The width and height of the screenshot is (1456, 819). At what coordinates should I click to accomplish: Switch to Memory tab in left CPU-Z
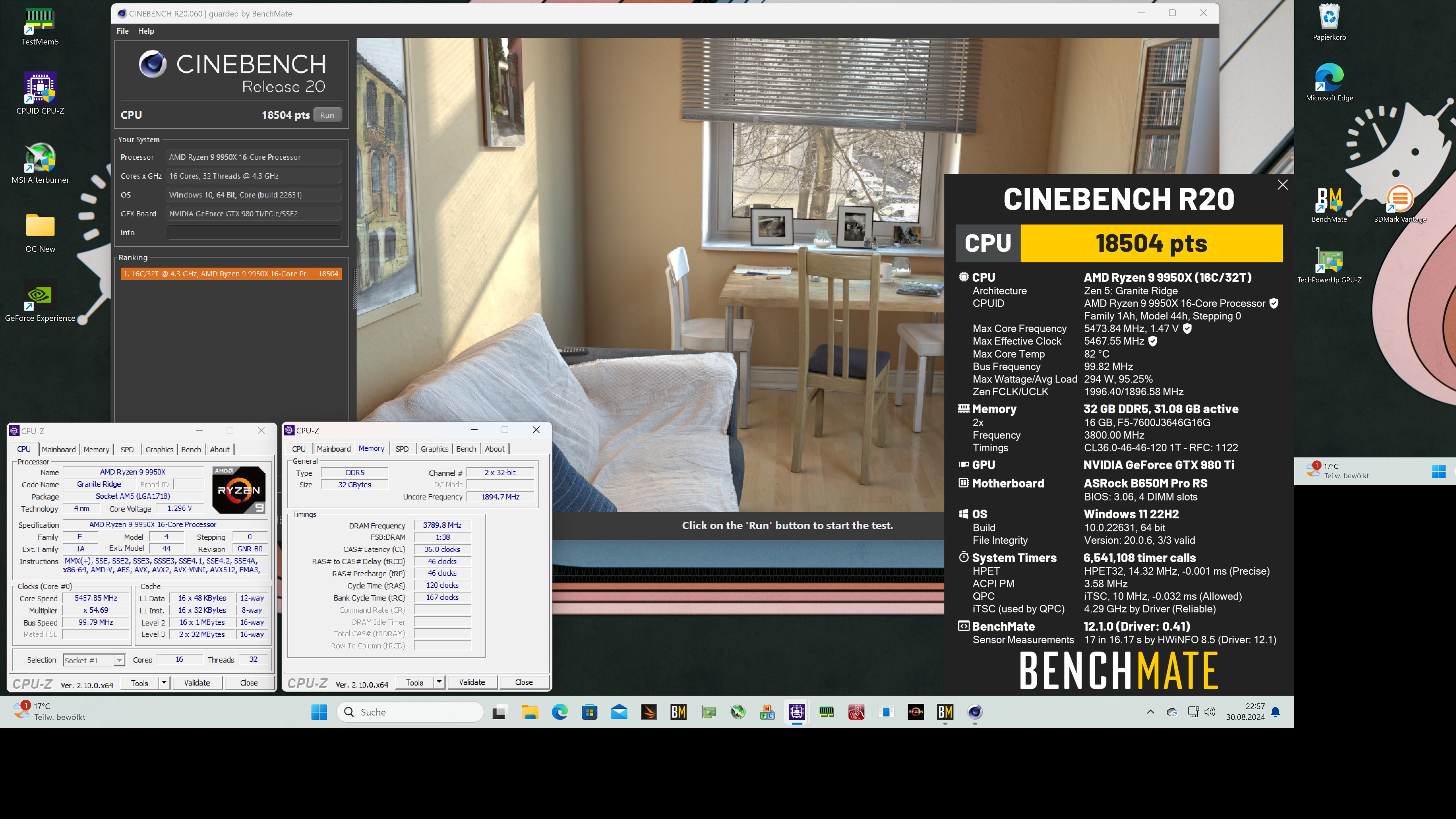tap(97, 449)
